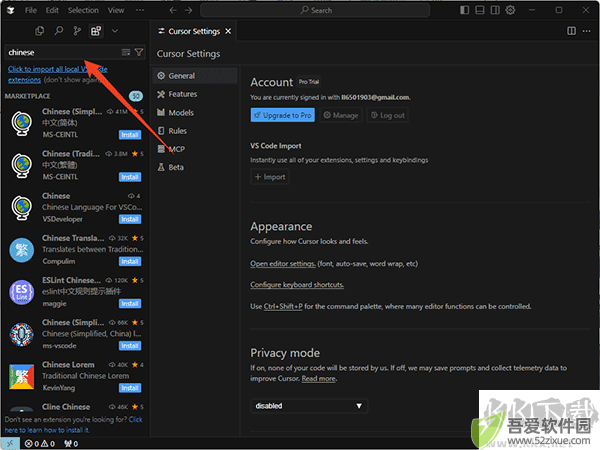Open the Edit menu

(x=52, y=10)
